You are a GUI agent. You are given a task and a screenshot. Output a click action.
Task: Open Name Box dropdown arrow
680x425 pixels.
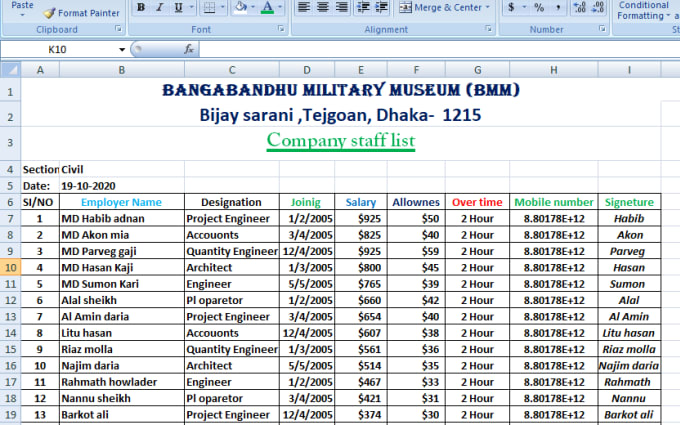pos(122,49)
